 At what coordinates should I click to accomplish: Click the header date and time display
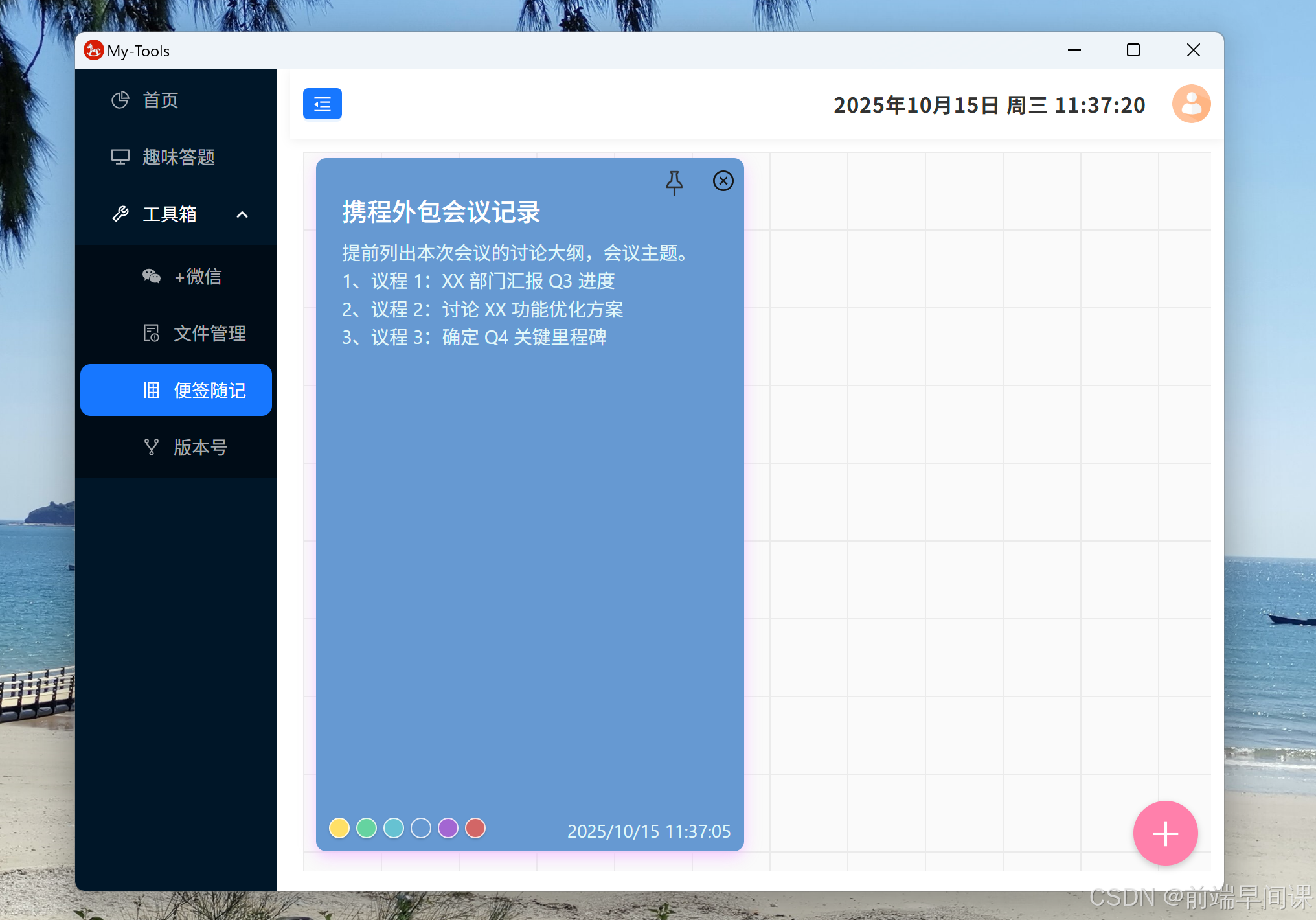(990, 105)
